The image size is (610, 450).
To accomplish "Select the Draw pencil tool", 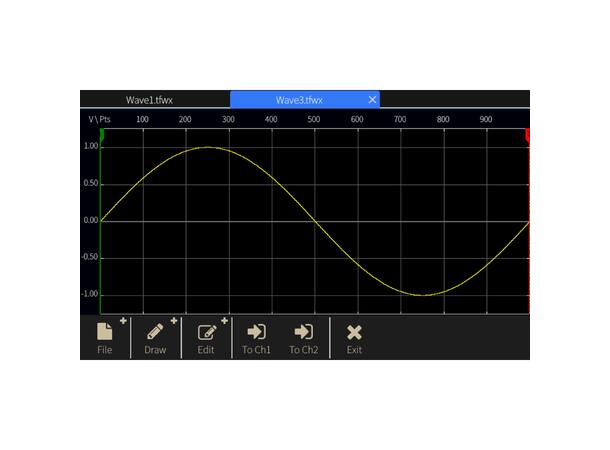I will (155, 333).
